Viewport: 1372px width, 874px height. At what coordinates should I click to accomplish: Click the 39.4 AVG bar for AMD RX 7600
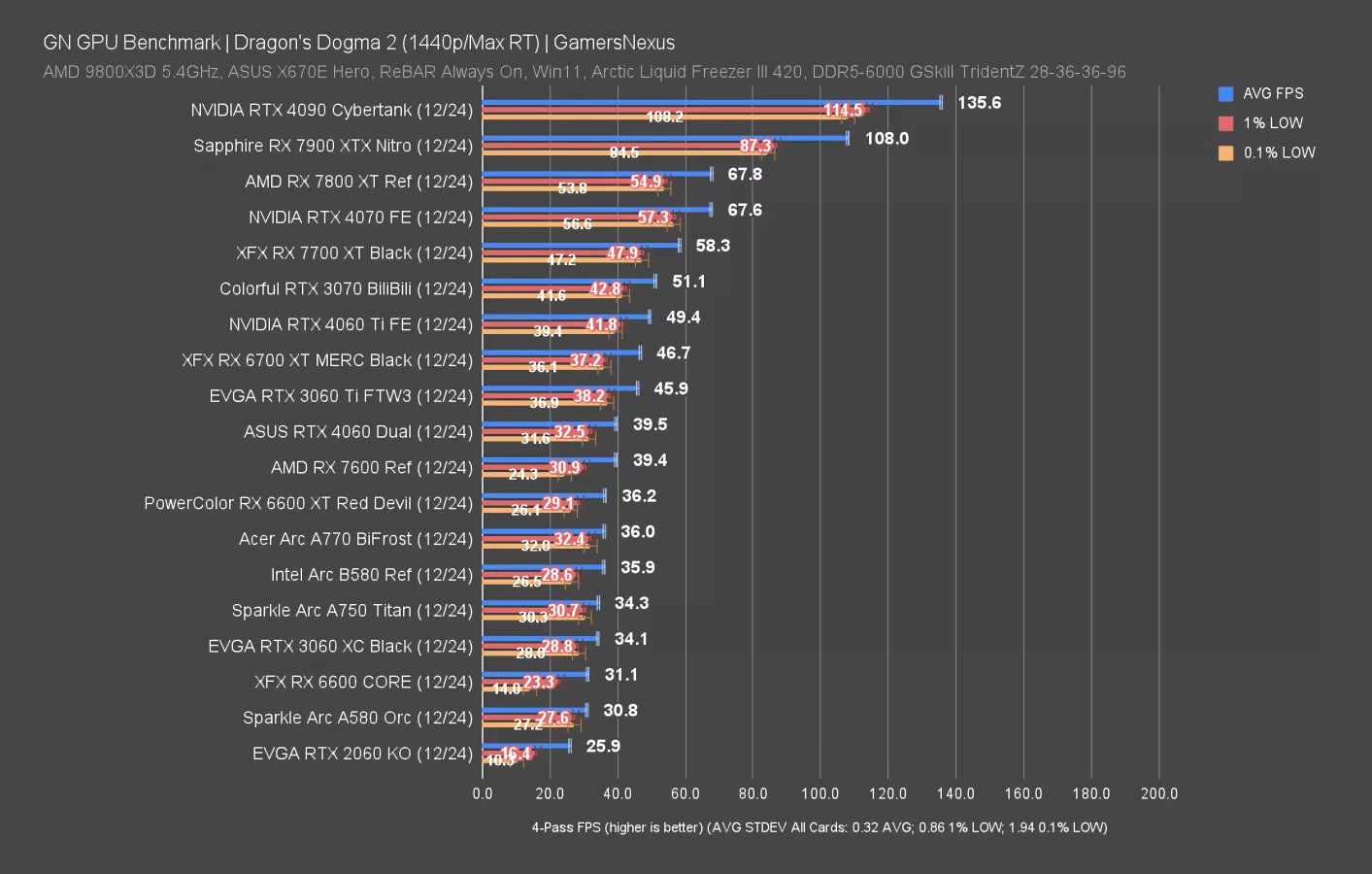549,458
